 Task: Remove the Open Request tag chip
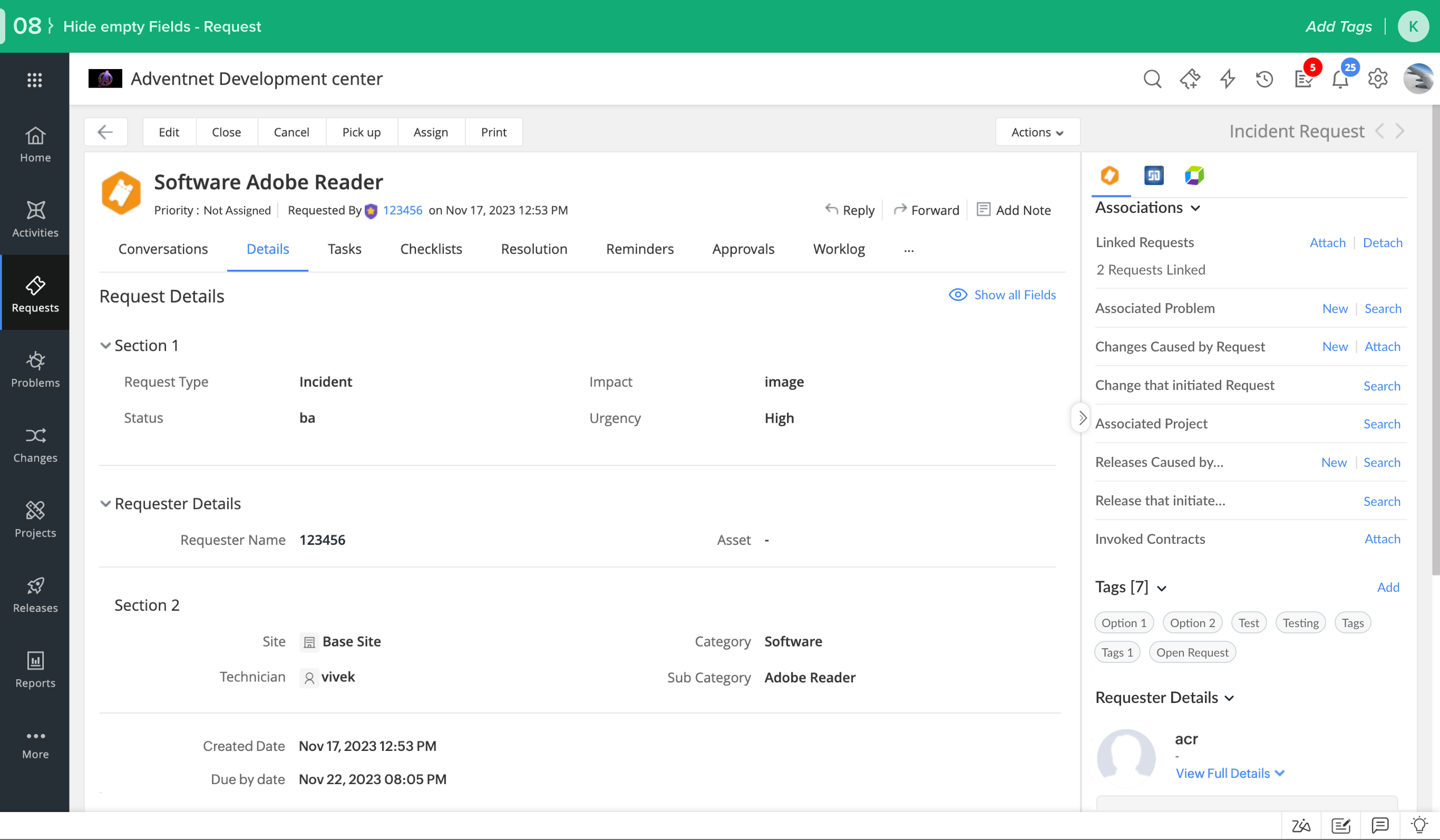(x=1192, y=652)
